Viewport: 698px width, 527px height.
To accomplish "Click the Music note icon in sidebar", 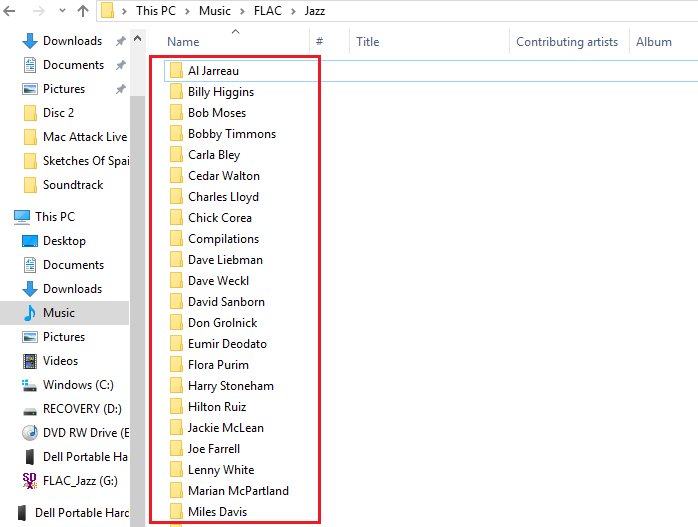I will pos(30,313).
